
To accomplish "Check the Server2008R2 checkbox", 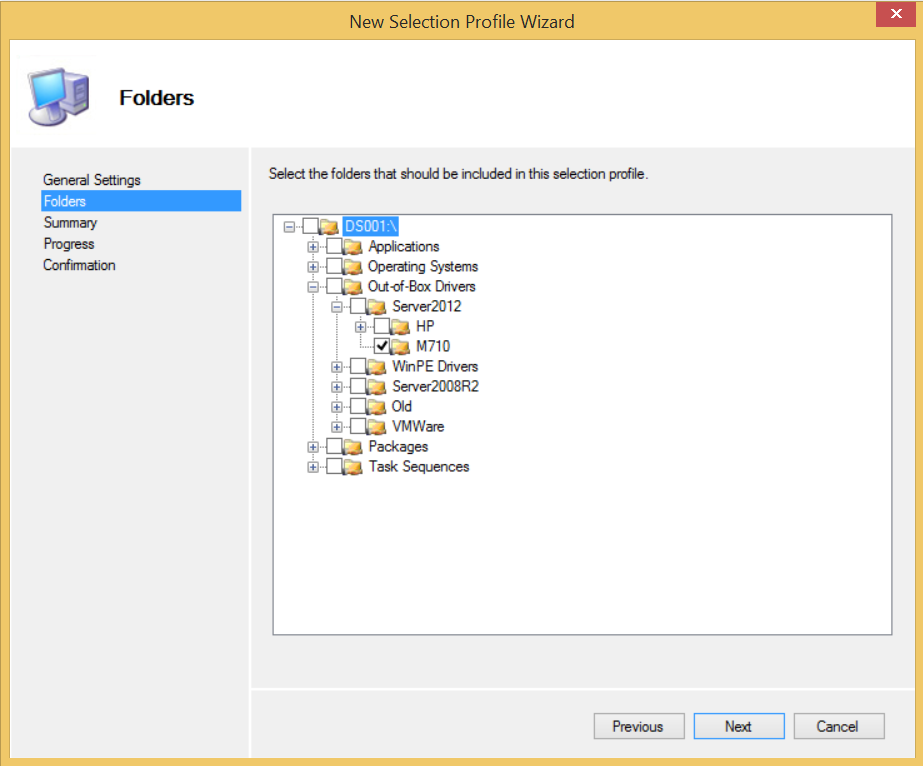I will (358, 386).
